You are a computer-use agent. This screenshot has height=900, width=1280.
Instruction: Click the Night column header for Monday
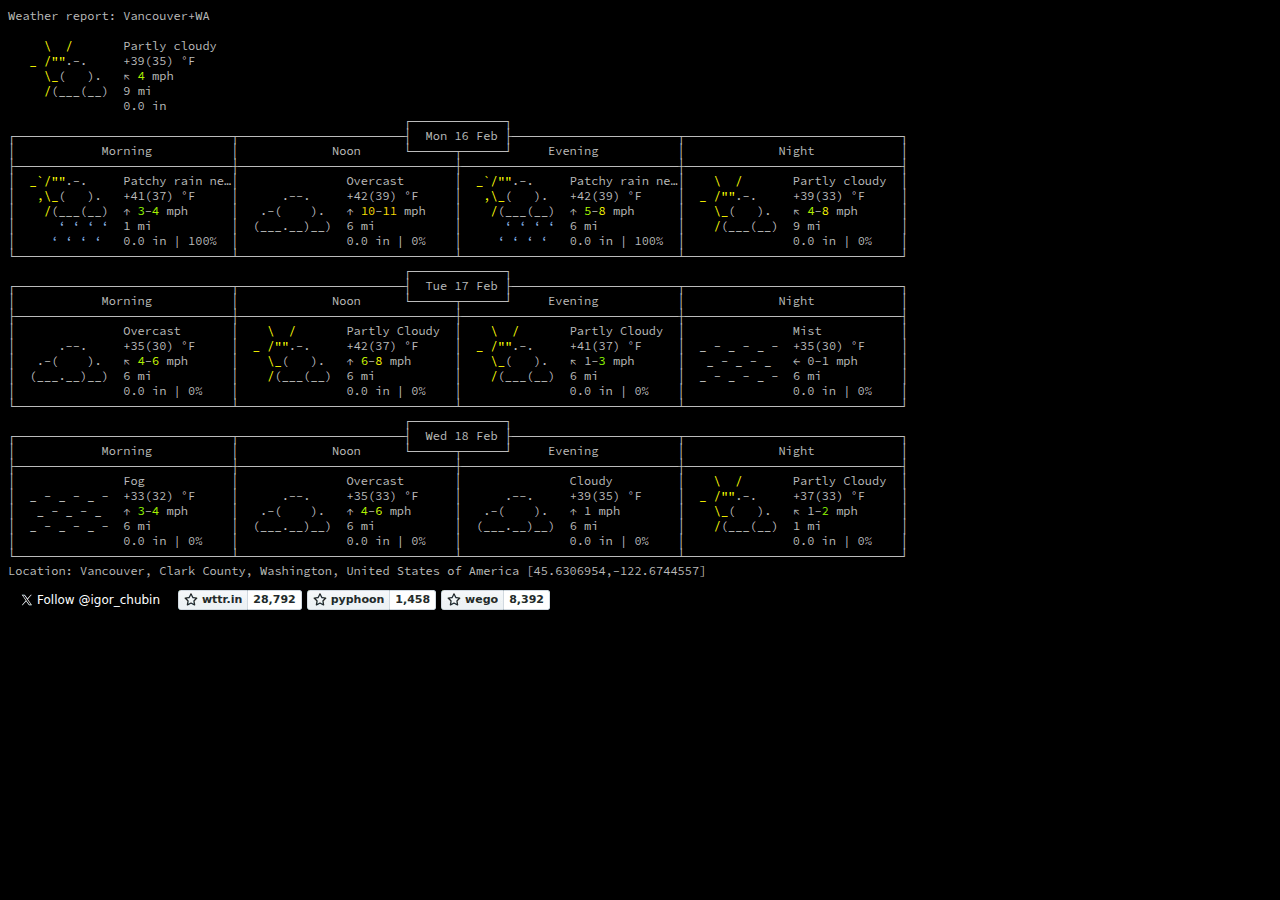[796, 151]
